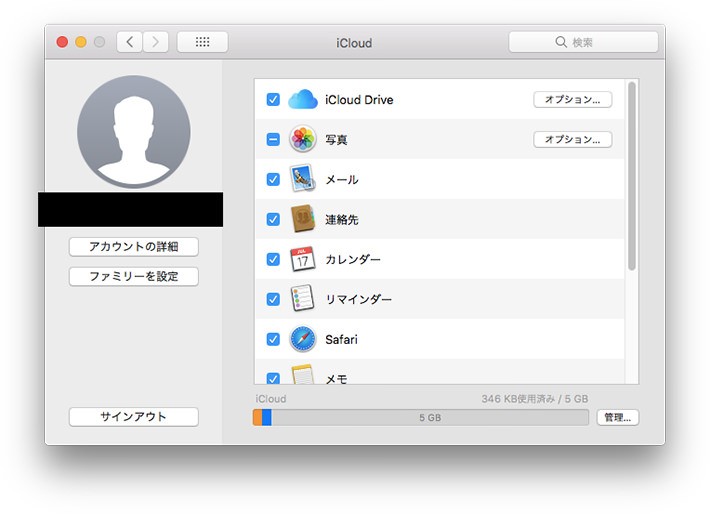Click the Mail stamp icon

click(302, 178)
